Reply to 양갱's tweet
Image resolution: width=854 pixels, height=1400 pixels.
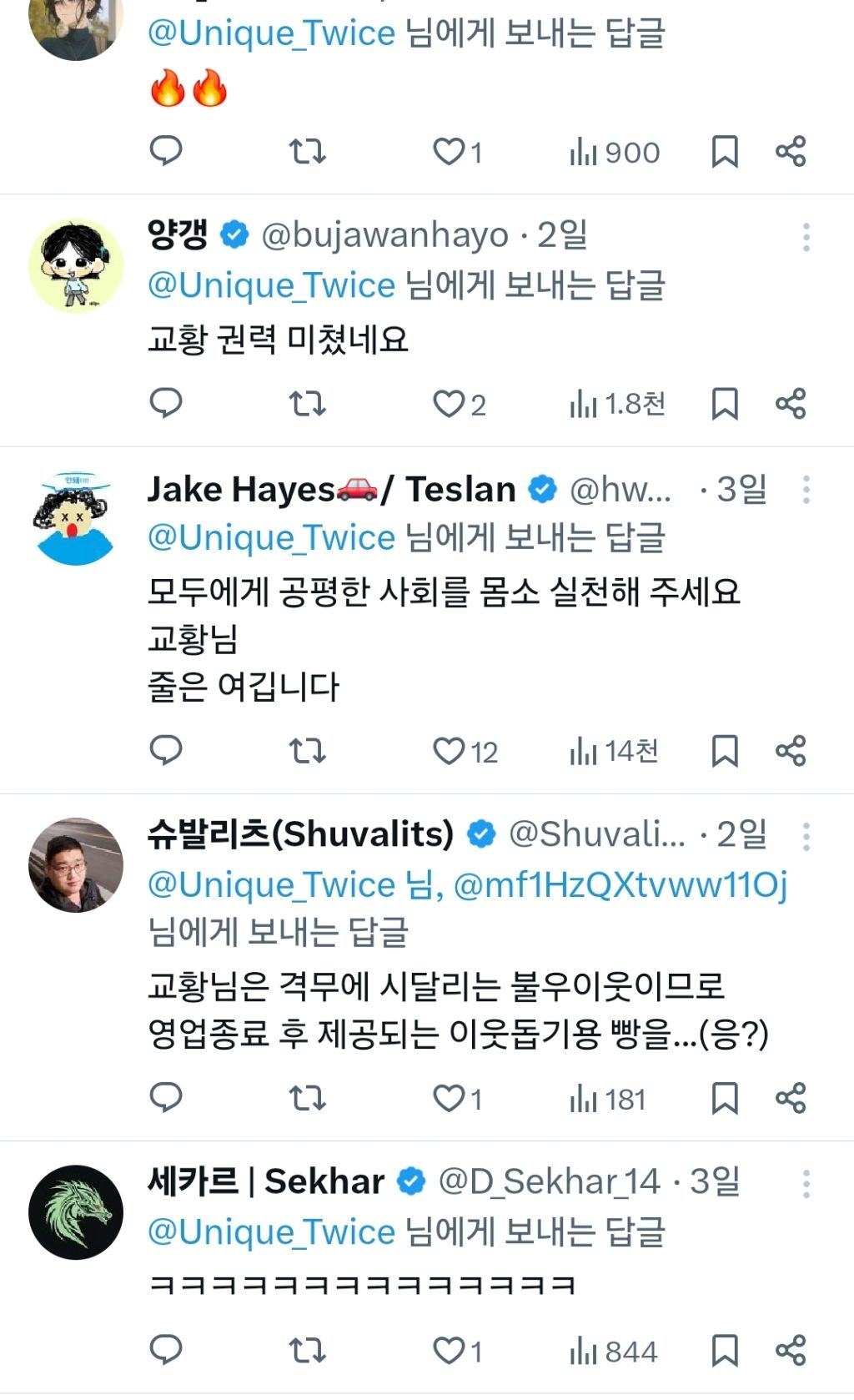pyautogui.click(x=165, y=404)
